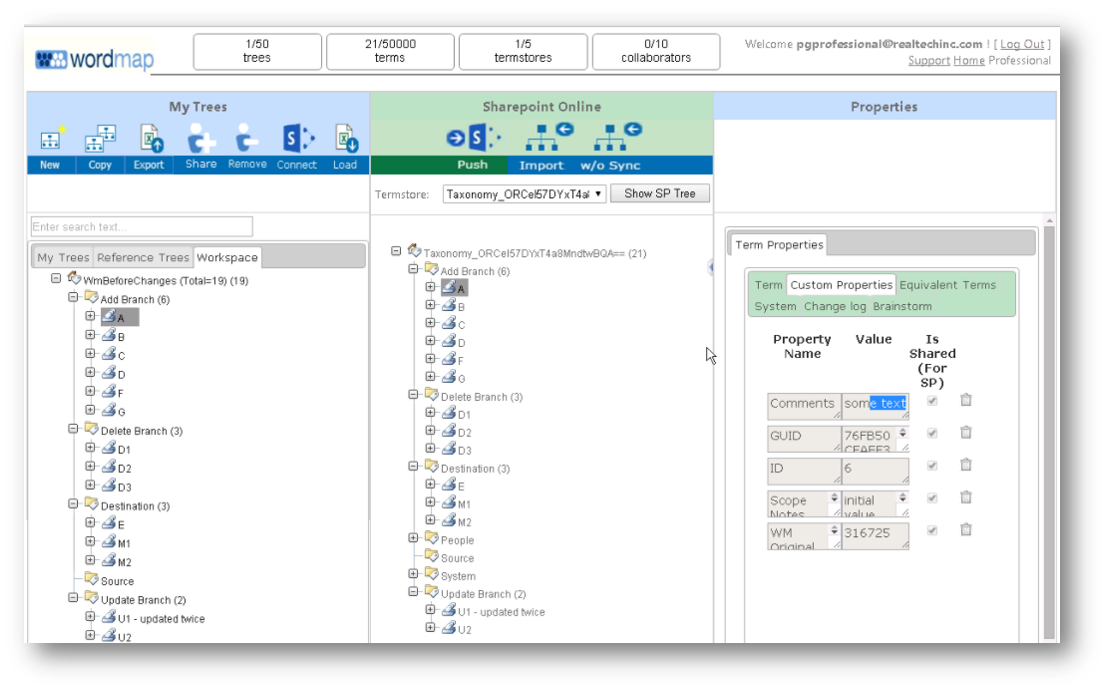This screenshot has height=691, width=1108.
Task: Collapse the Delete Branch node in Workspace
Action: tap(73, 429)
